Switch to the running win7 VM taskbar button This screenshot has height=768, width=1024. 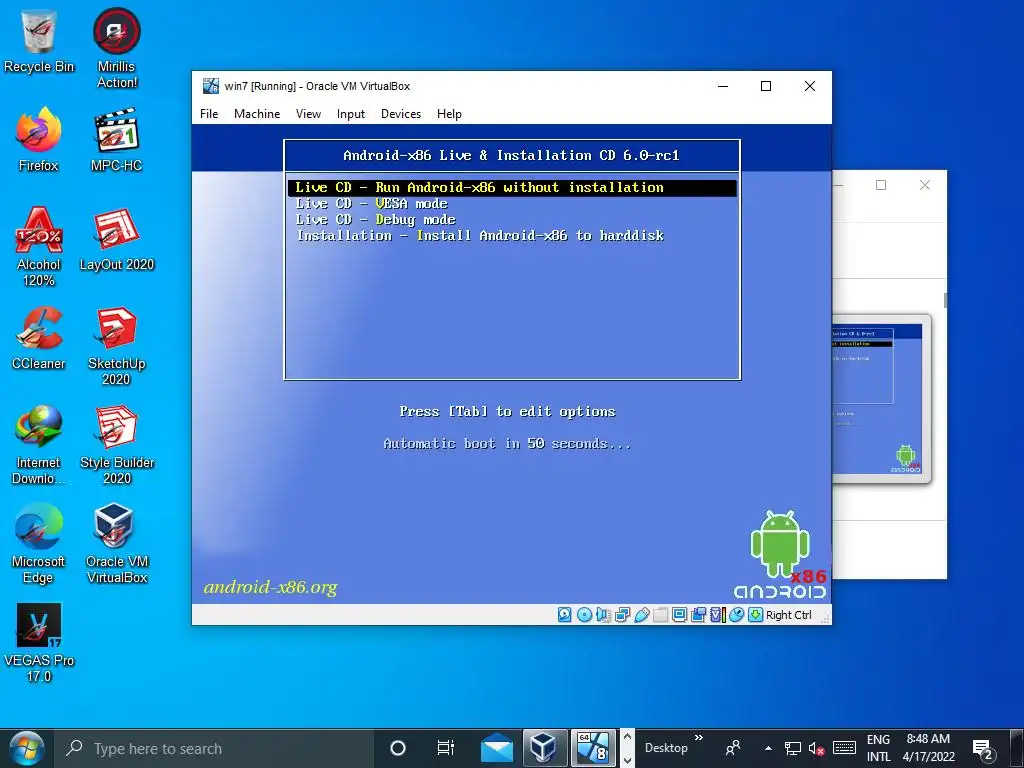point(593,748)
